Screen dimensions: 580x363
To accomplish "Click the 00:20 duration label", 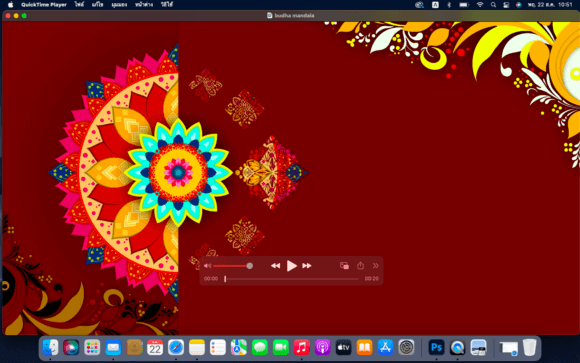I will coord(371,279).
